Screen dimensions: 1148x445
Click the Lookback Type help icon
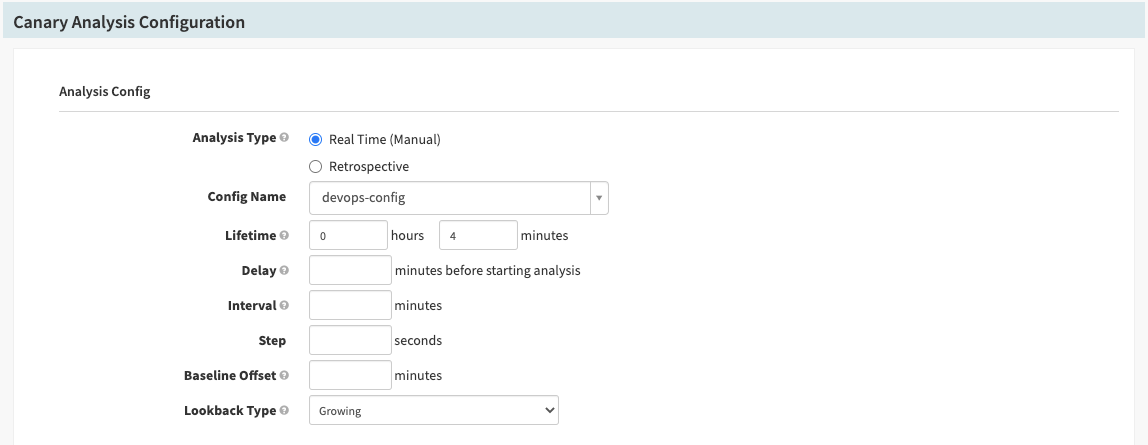click(285, 411)
